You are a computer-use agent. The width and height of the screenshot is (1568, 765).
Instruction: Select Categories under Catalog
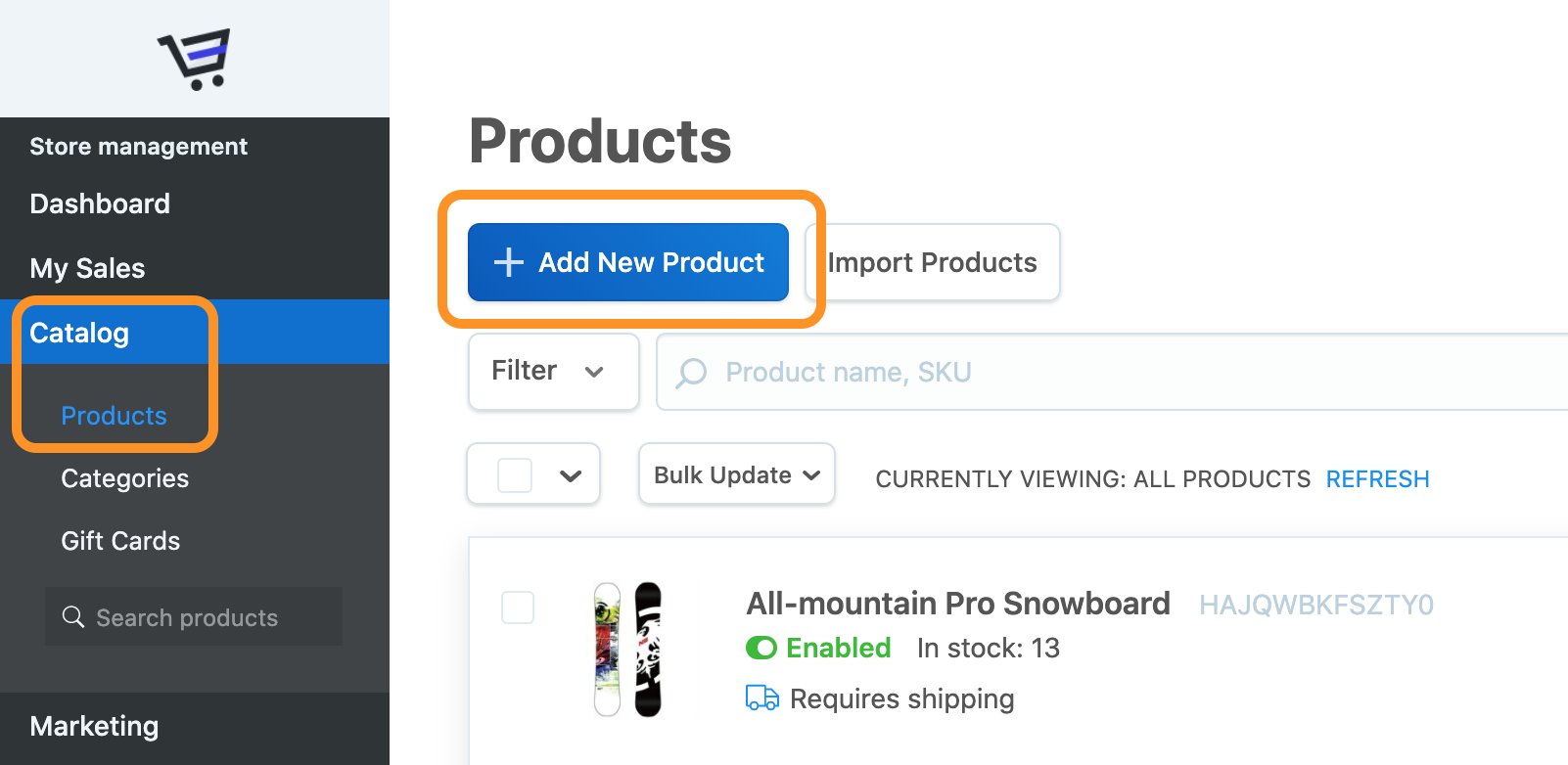(x=124, y=478)
